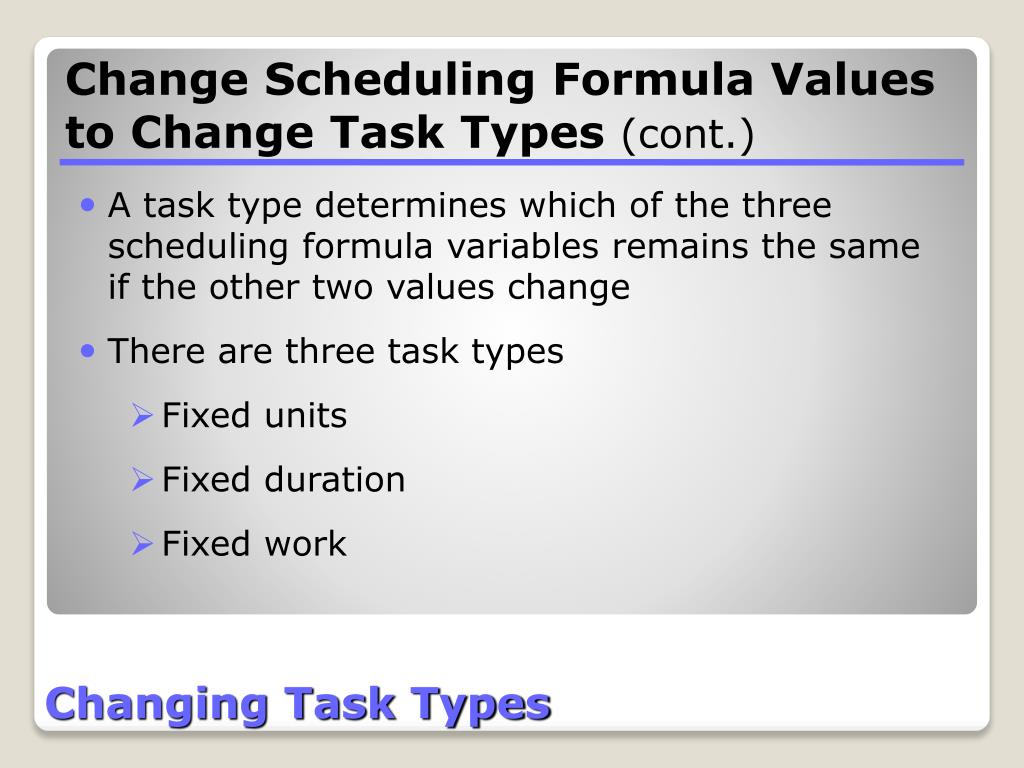Viewport: 1024px width, 768px height.
Task: Select the 'Change Scheduling Formula Values' title line
Action: pos(500,80)
